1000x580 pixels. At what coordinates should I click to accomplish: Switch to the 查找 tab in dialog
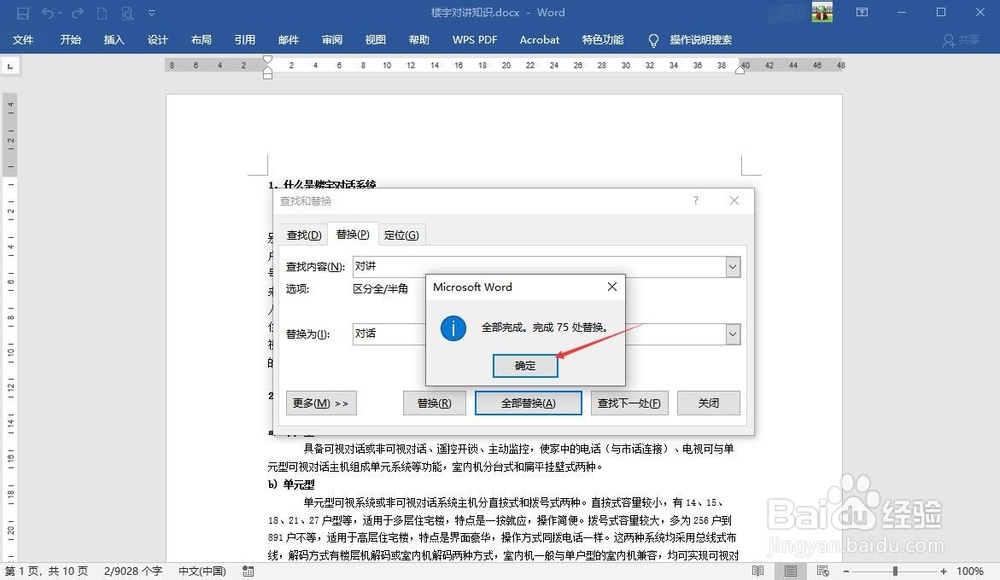point(303,234)
